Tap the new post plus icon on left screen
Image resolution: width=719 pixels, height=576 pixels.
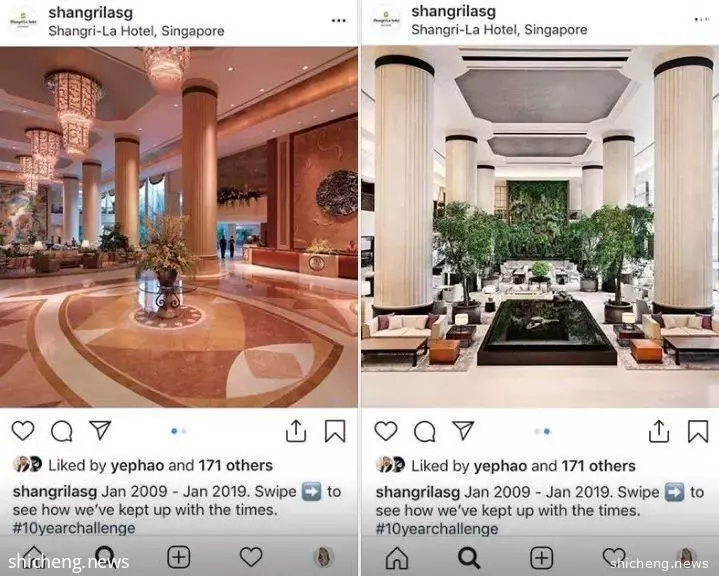179,557
